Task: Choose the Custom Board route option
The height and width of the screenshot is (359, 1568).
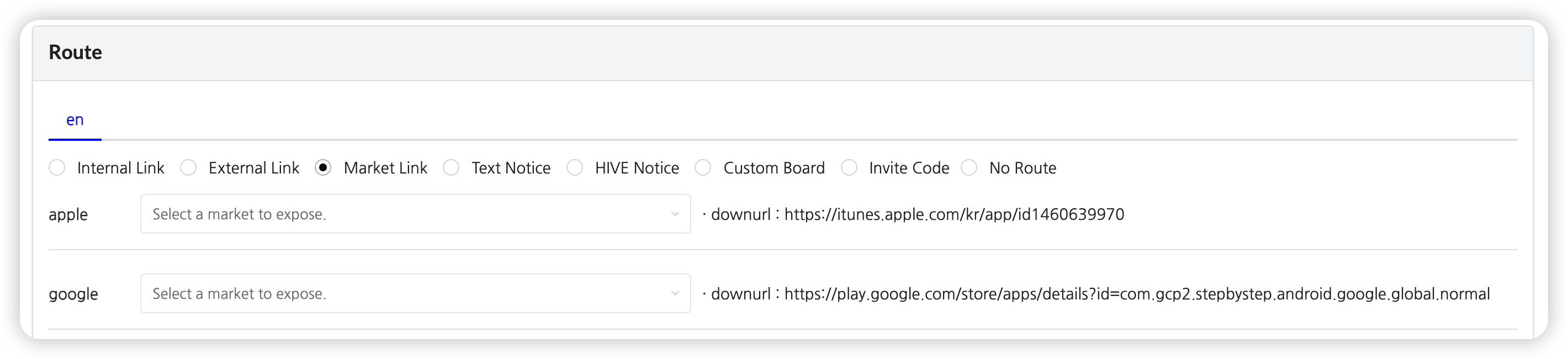Action: pyautogui.click(x=703, y=168)
